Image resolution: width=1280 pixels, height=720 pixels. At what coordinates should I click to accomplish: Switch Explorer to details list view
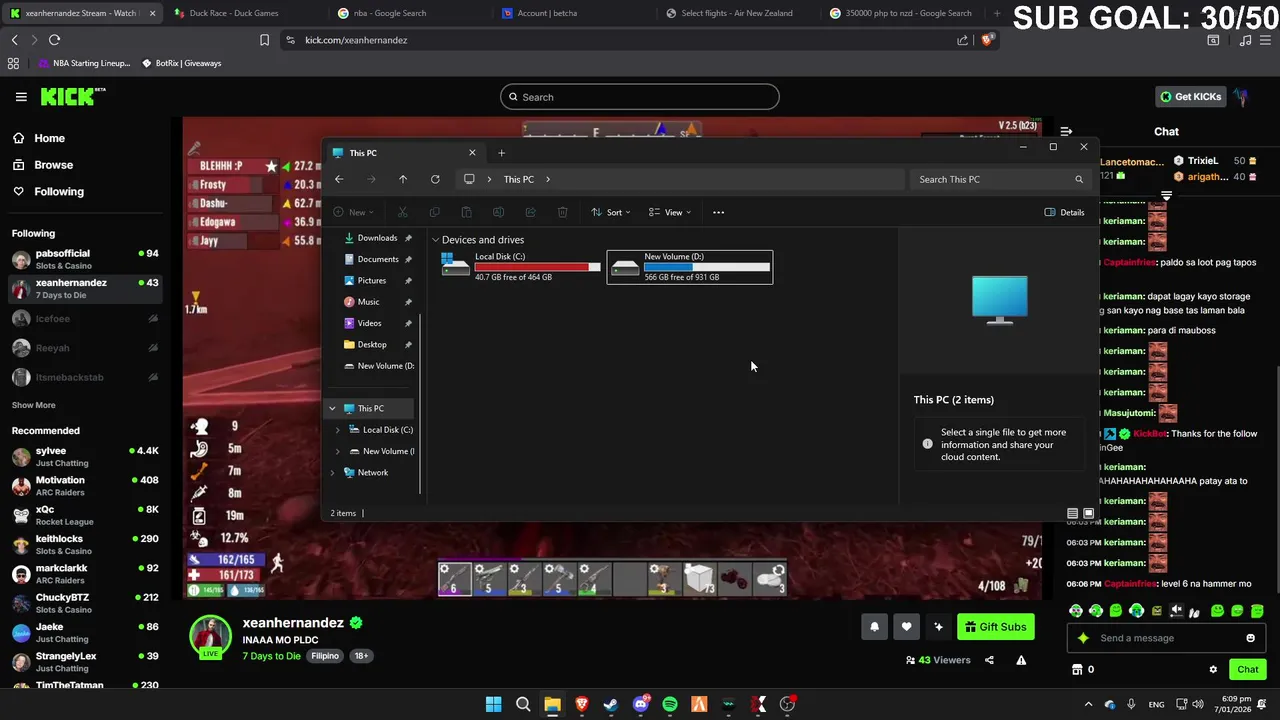click(x=1073, y=513)
